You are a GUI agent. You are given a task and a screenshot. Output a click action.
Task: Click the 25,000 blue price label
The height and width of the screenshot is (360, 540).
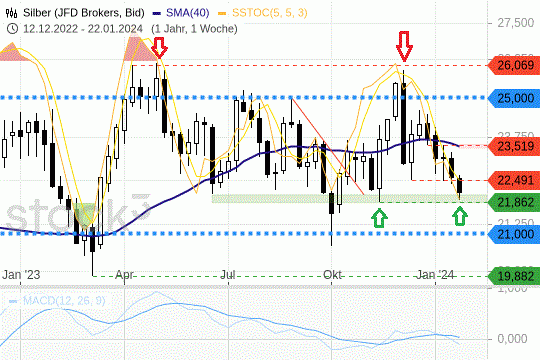point(514,98)
